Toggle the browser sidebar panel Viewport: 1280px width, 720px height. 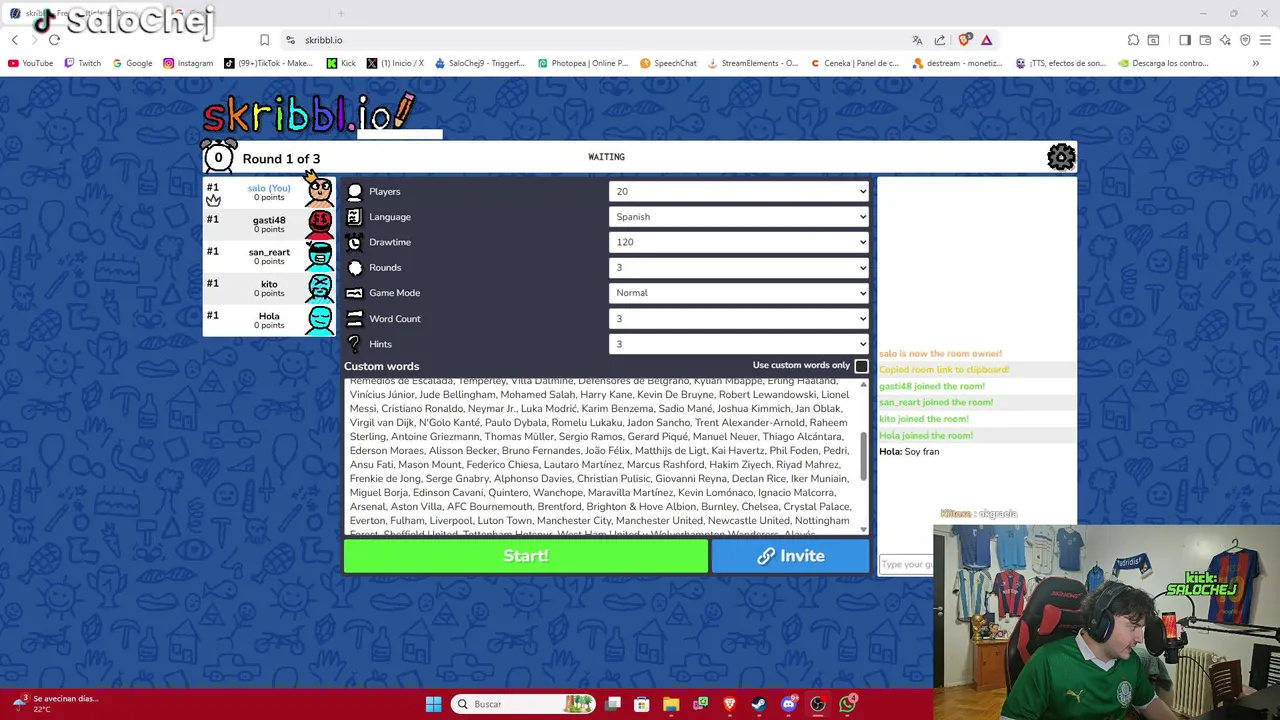tap(1184, 40)
